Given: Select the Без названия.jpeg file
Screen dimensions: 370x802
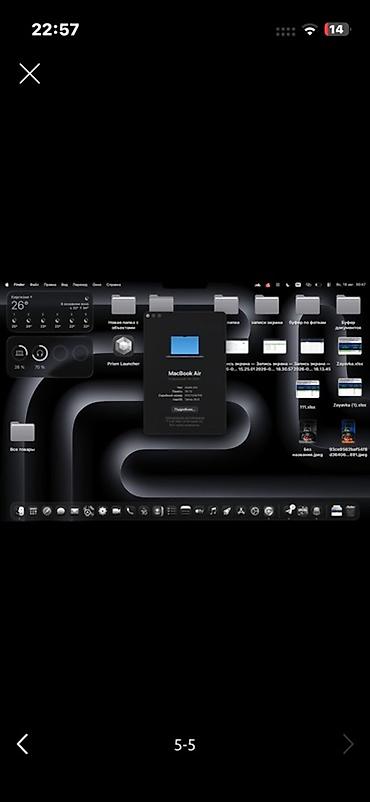Looking at the screenshot, I should [308, 438].
